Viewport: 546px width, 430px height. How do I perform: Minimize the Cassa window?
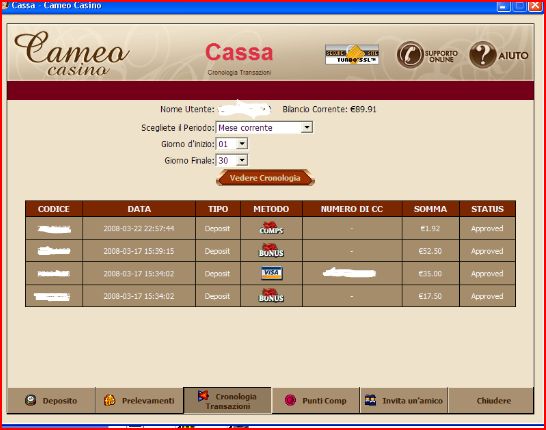504,6
